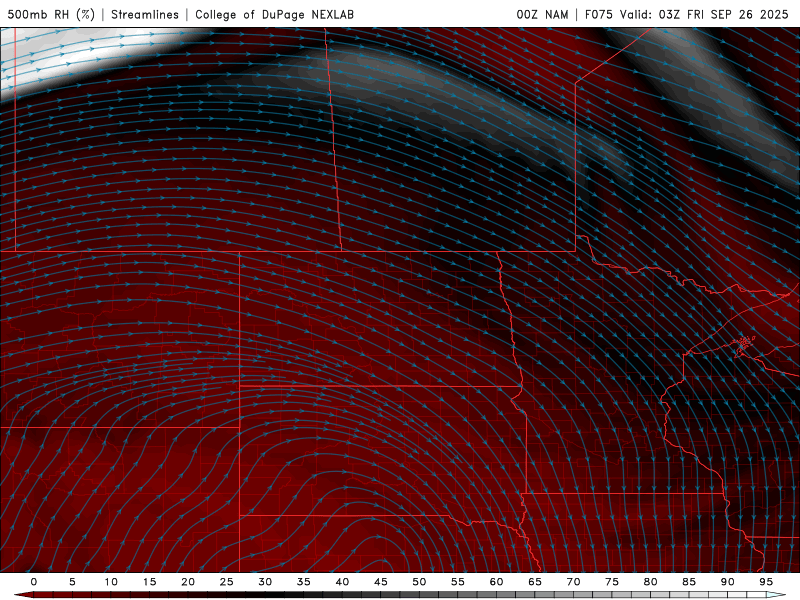Click the color scale label "15"

149,582
